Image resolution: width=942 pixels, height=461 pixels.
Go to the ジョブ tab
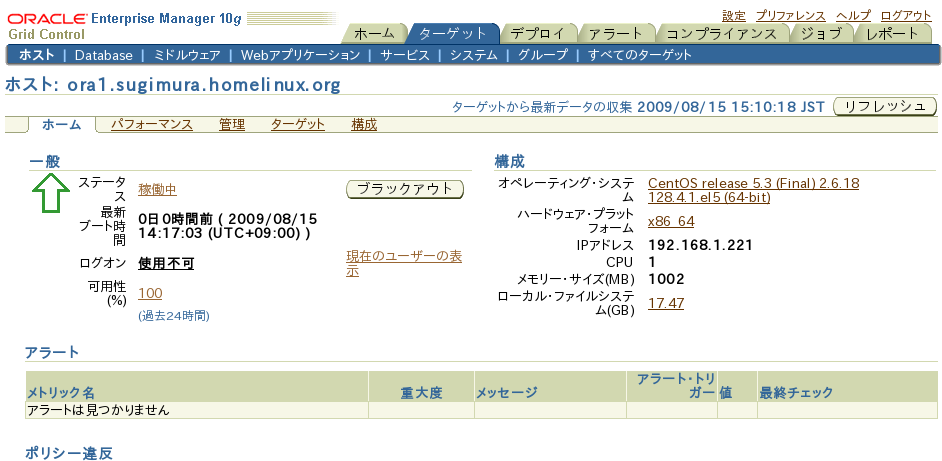point(821,34)
